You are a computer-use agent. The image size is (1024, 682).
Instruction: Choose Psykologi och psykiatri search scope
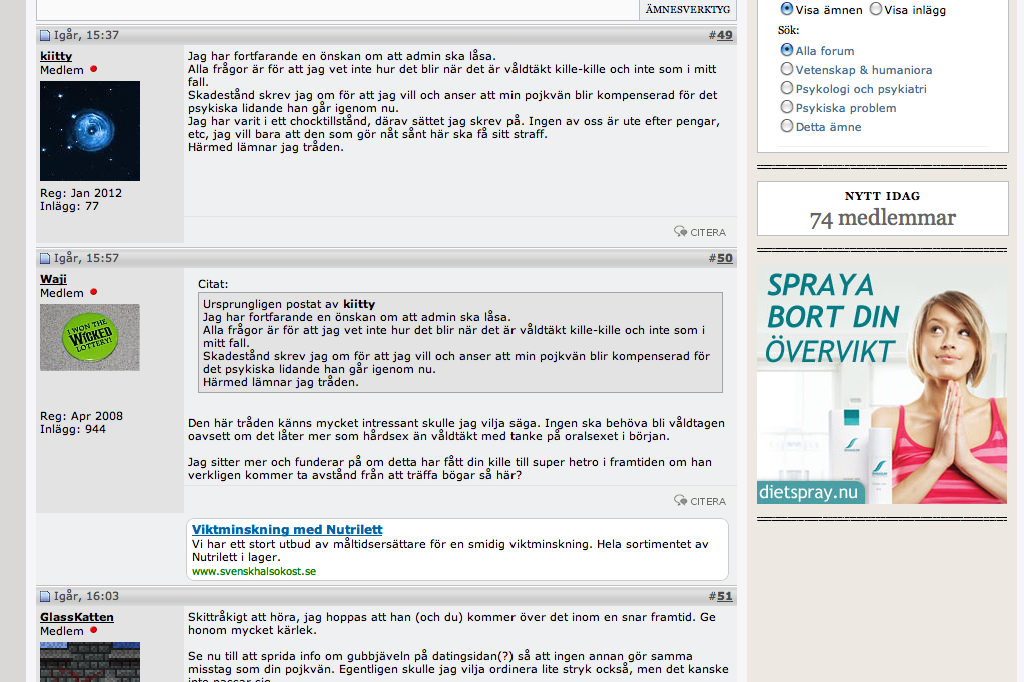click(787, 88)
